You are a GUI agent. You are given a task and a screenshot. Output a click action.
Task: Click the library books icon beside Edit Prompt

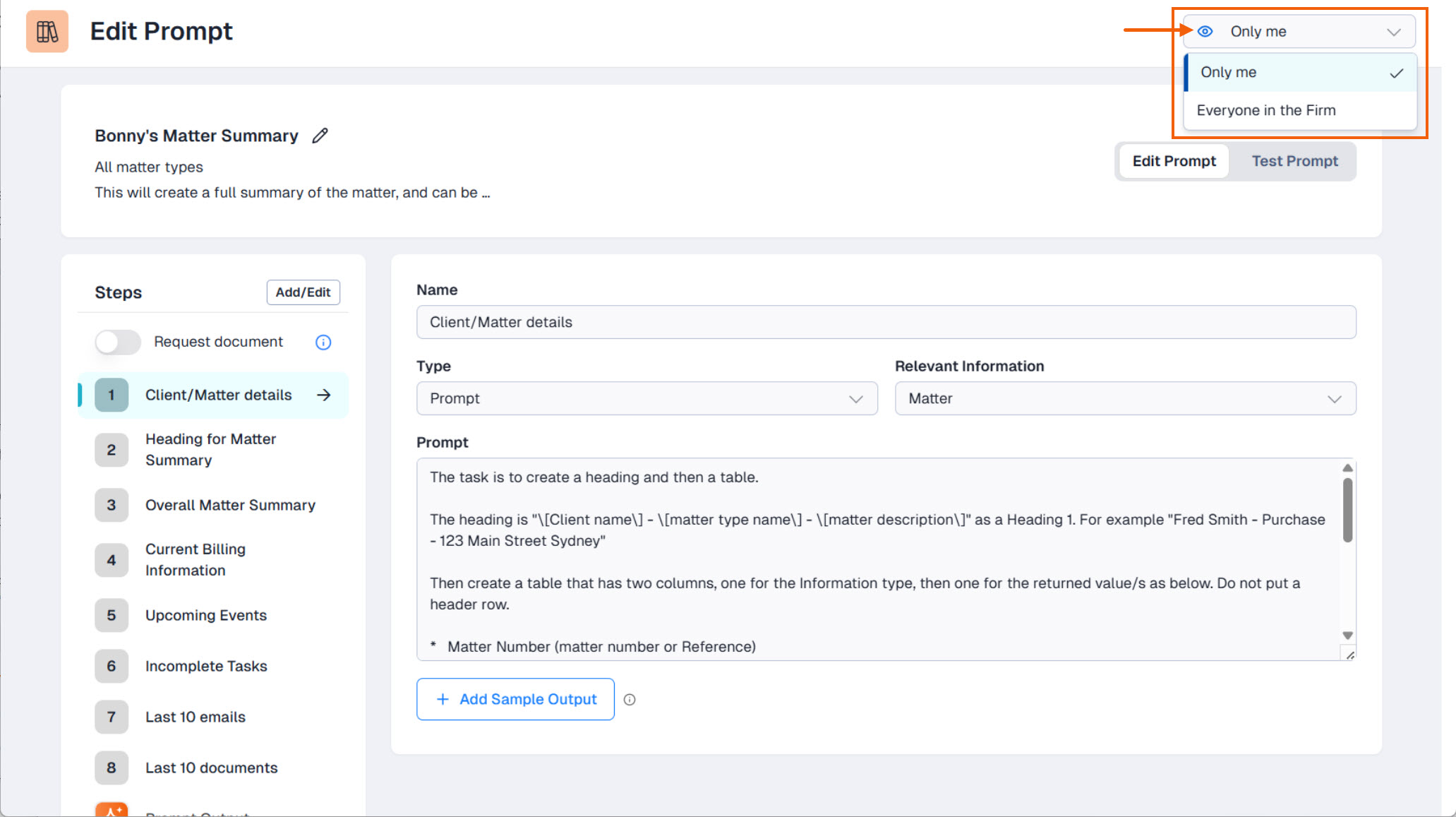[x=47, y=32]
